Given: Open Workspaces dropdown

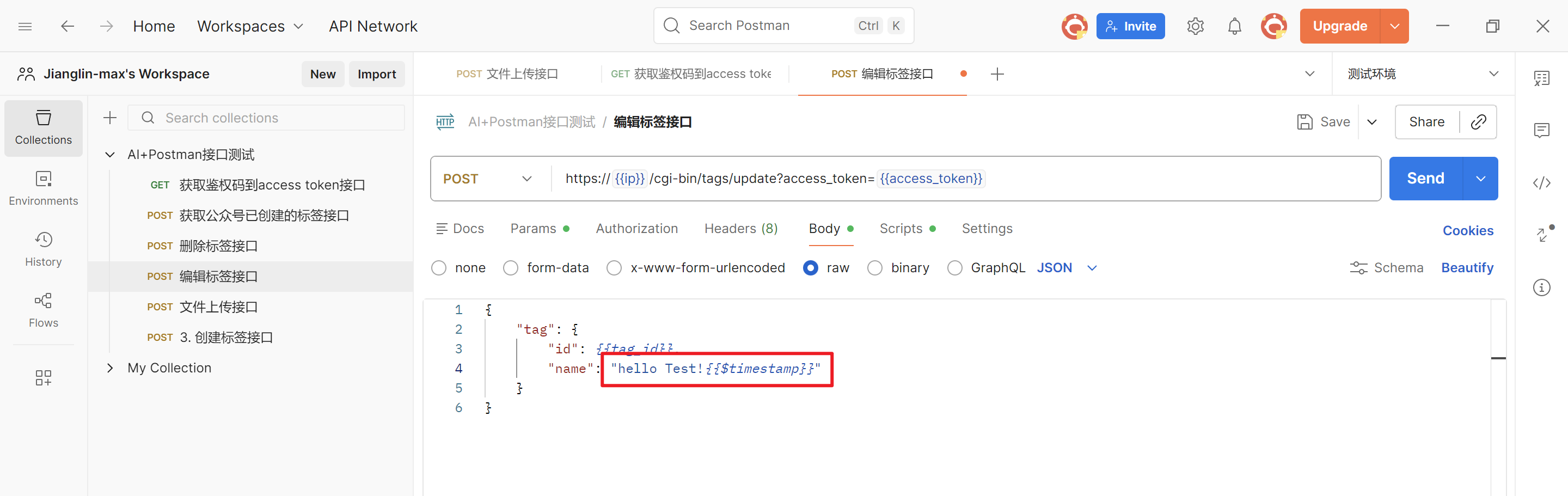Looking at the screenshot, I should 249,26.
